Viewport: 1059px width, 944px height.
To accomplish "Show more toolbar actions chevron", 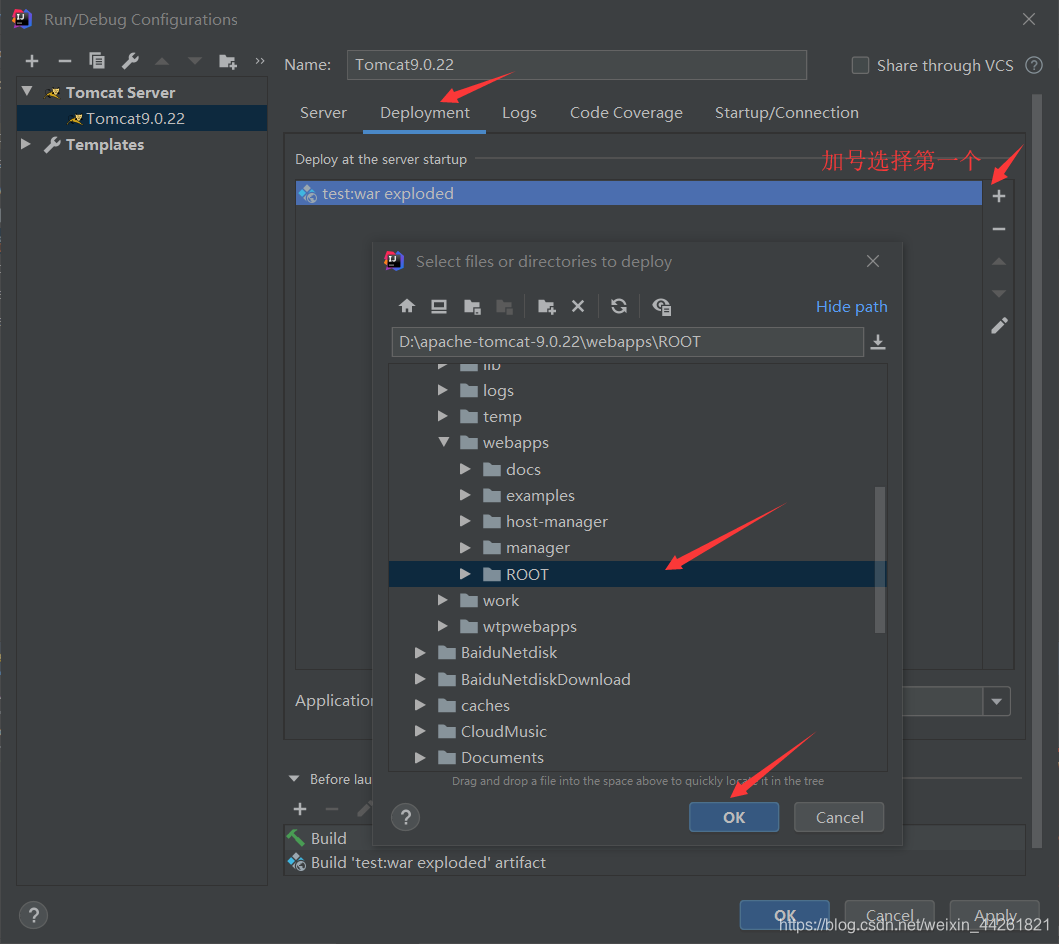I will pos(259,61).
